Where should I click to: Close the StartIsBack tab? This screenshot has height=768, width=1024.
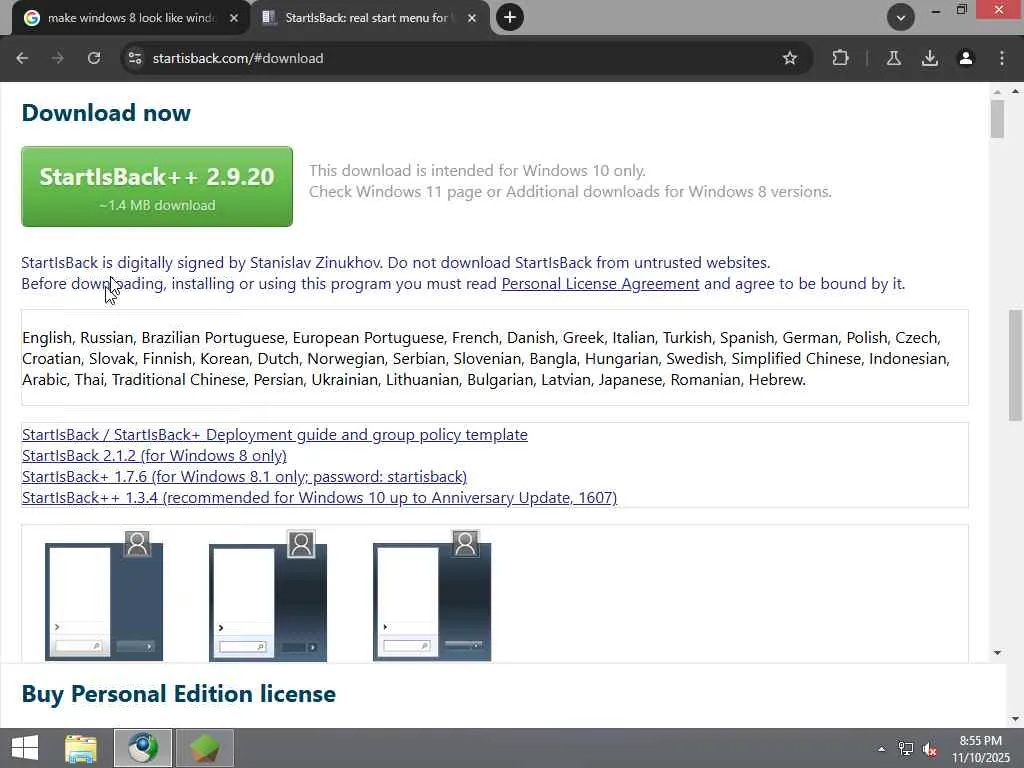coord(472,18)
